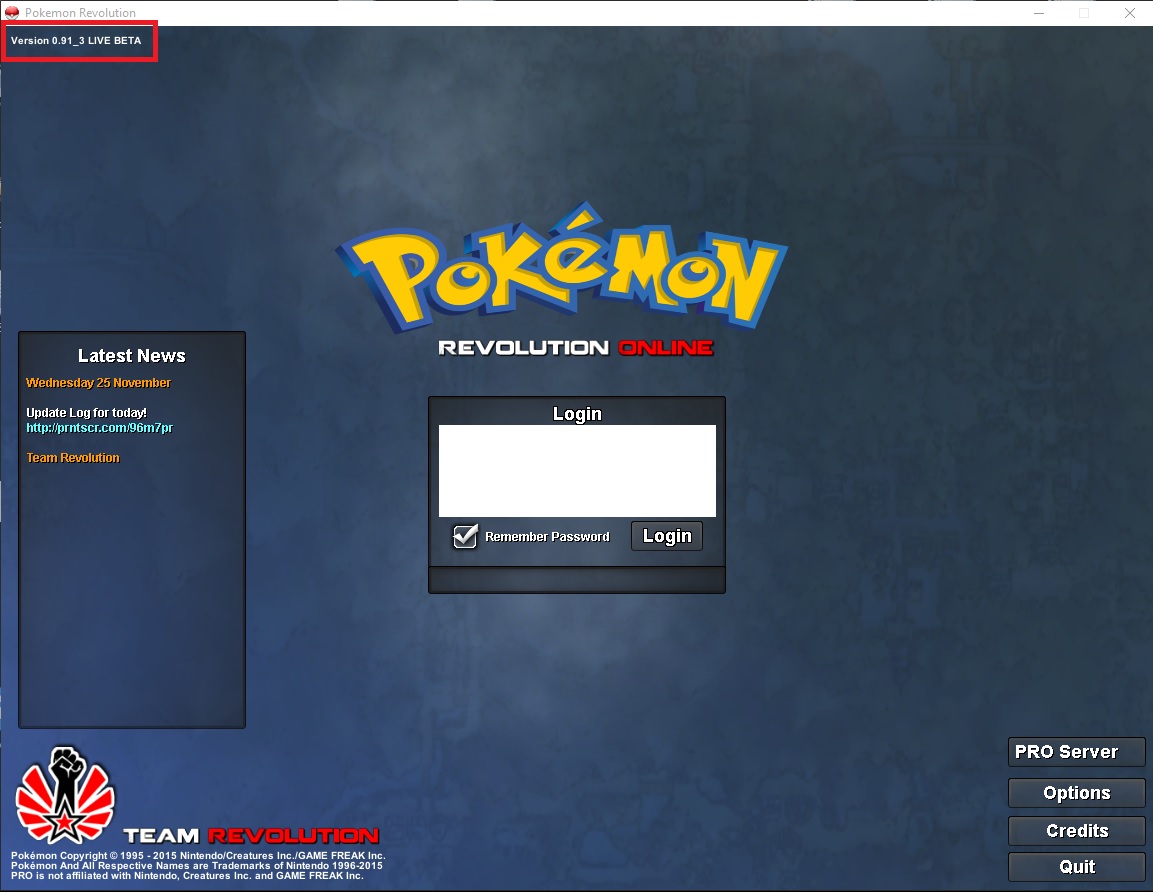Click the 'Latest News' panel heading
Image resolution: width=1153 pixels, height=892 pixels.
pyautogui.click(x=132, y=356)
